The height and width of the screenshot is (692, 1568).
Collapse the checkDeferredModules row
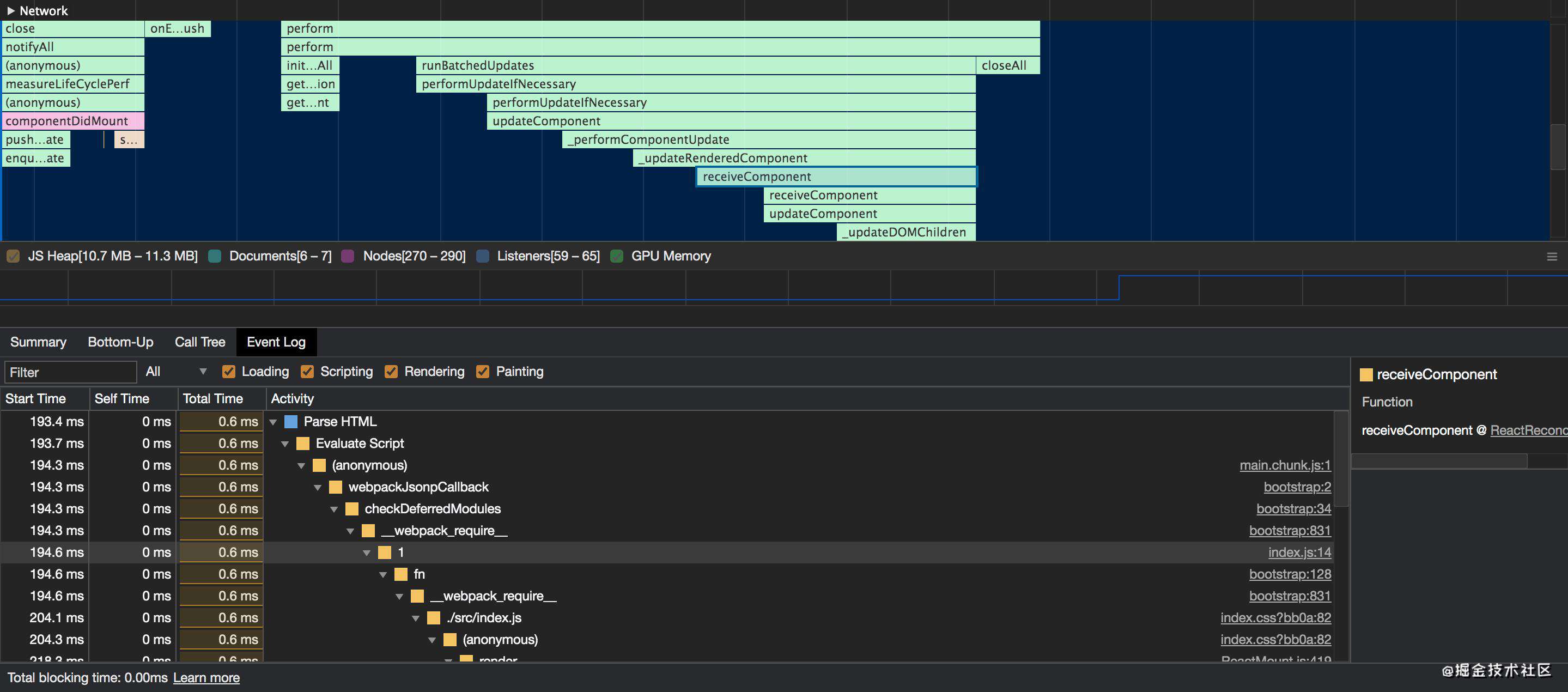coord(334,509)
